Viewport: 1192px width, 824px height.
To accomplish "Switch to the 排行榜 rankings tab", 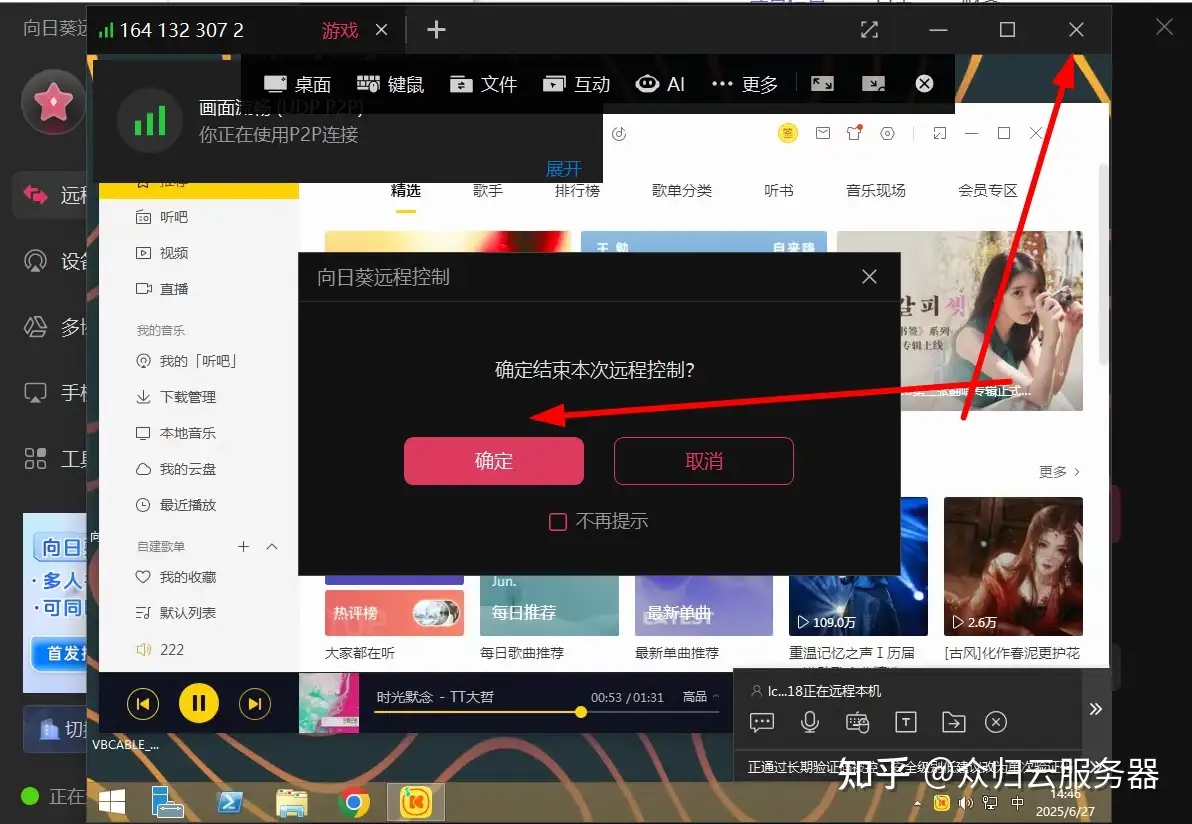I will [x=578, y=190].
